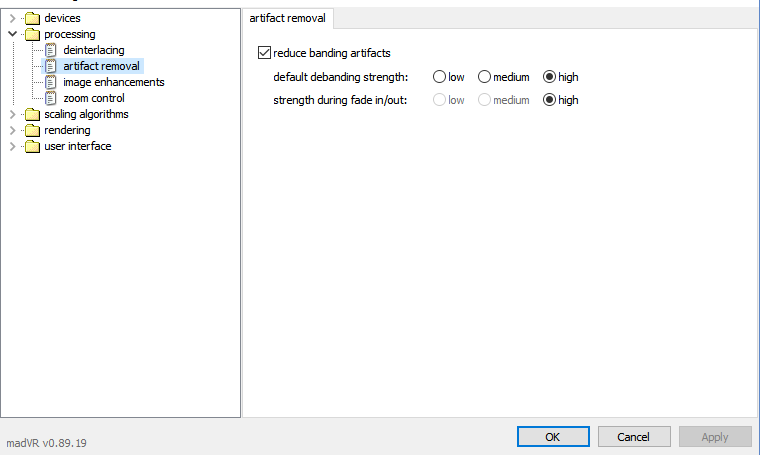Set default debanding strength to medium
The width and height of the screenshot is (760, 455).
(484, 77)
